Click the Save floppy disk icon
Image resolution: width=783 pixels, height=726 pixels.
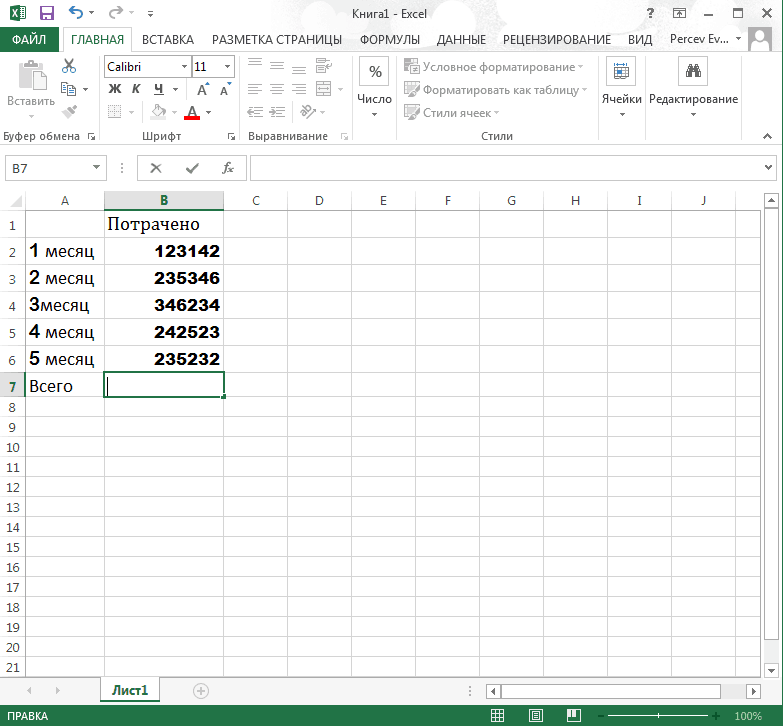coord(46,13)
